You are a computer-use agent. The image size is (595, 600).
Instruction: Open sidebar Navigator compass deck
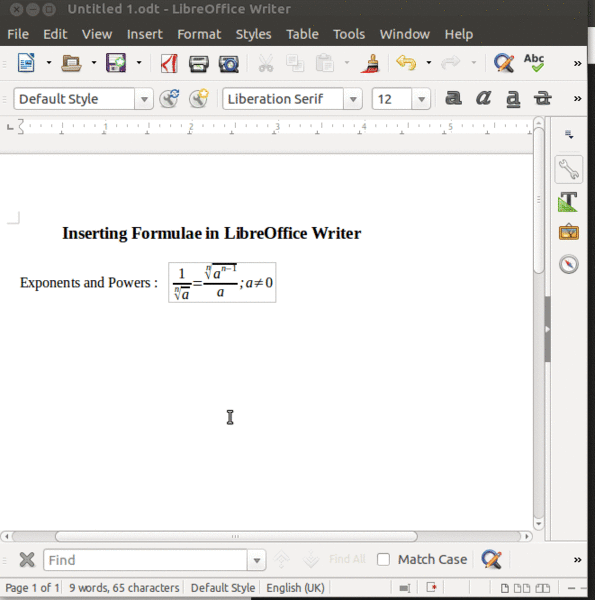[569, 264]
